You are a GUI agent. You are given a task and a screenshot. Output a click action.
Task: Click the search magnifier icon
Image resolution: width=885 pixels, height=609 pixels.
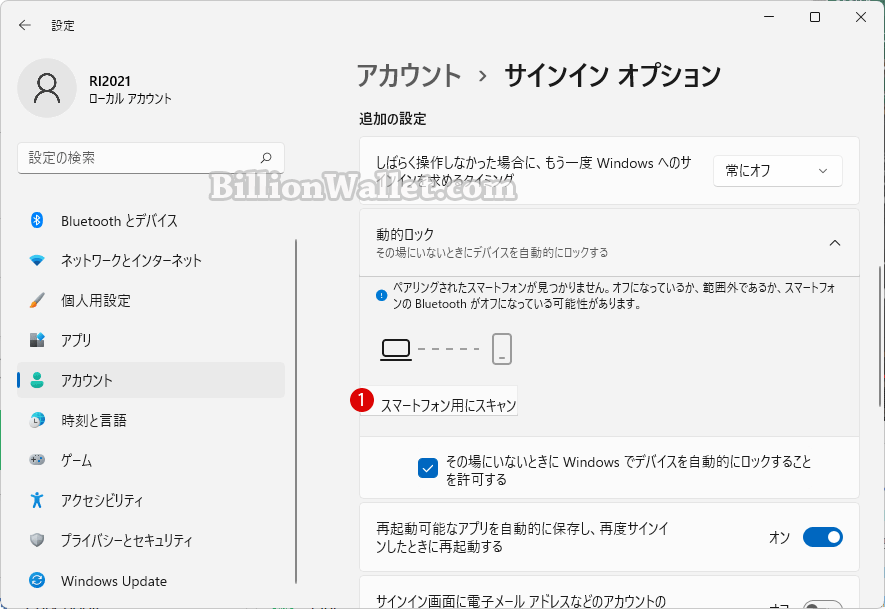[266, 158]
